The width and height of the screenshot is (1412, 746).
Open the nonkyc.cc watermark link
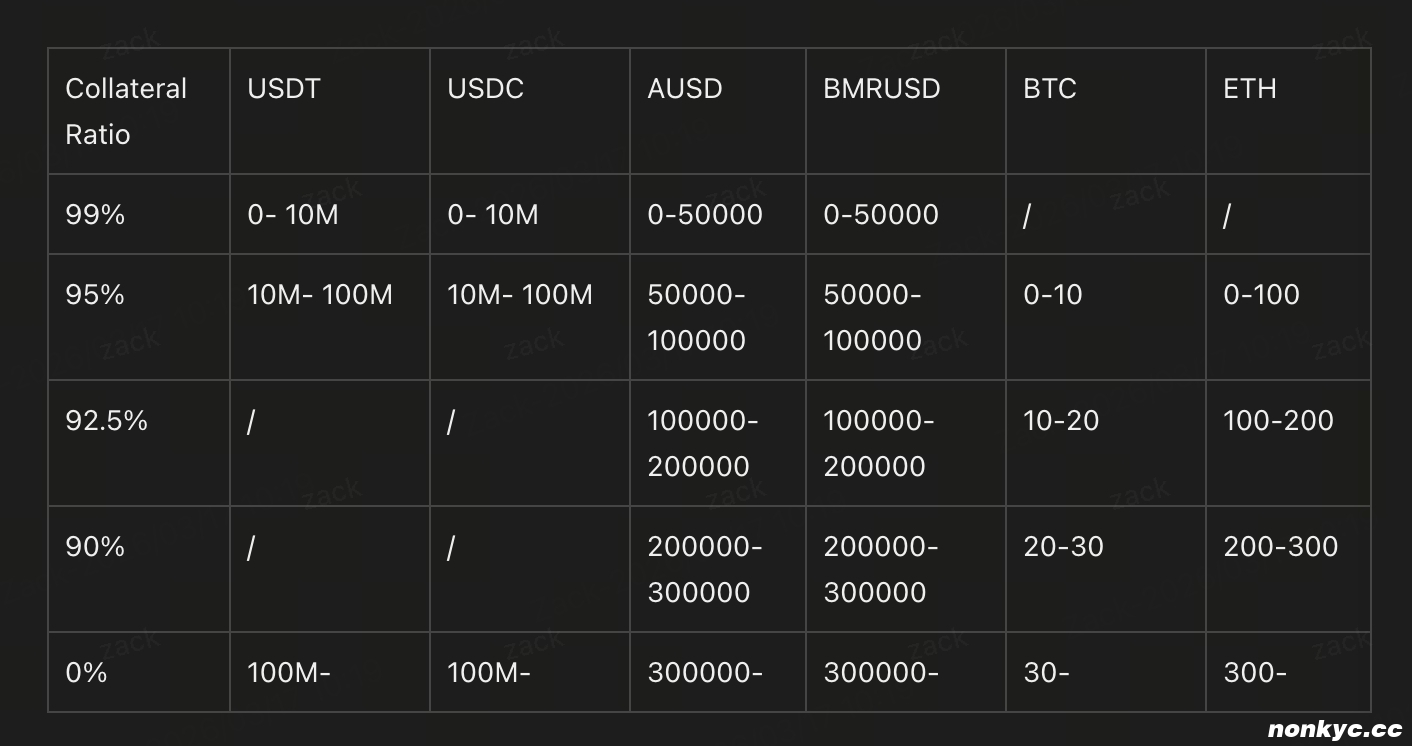(x=1335, y=730)
